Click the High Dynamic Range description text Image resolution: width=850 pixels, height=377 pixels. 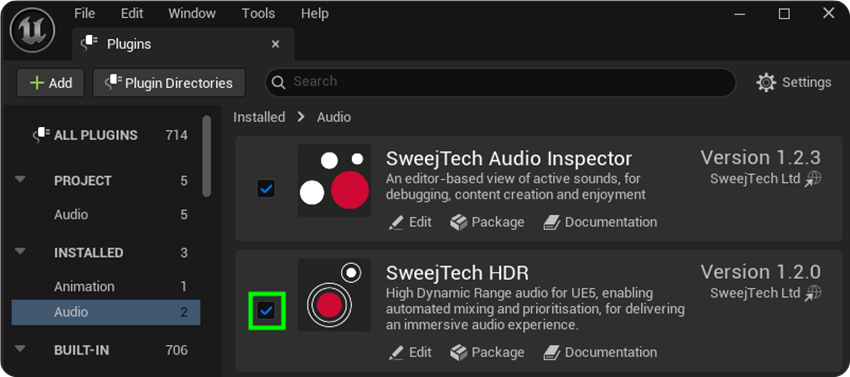[x=536, y=309]
